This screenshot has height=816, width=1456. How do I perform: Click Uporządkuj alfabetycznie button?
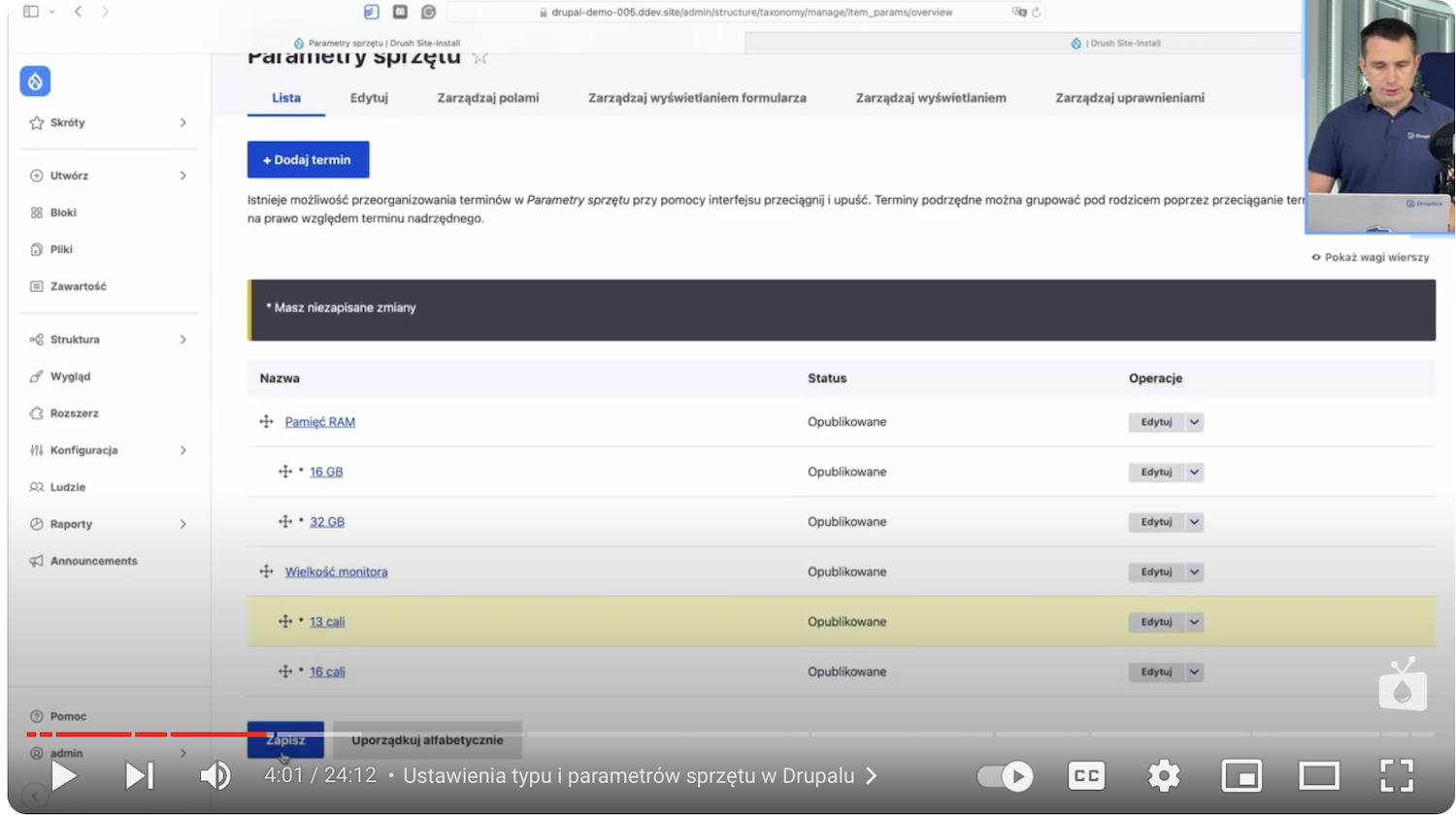coord(427,740)
